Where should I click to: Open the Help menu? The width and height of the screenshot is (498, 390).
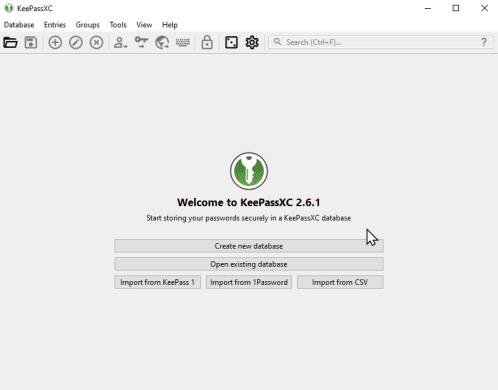(170, 25)
